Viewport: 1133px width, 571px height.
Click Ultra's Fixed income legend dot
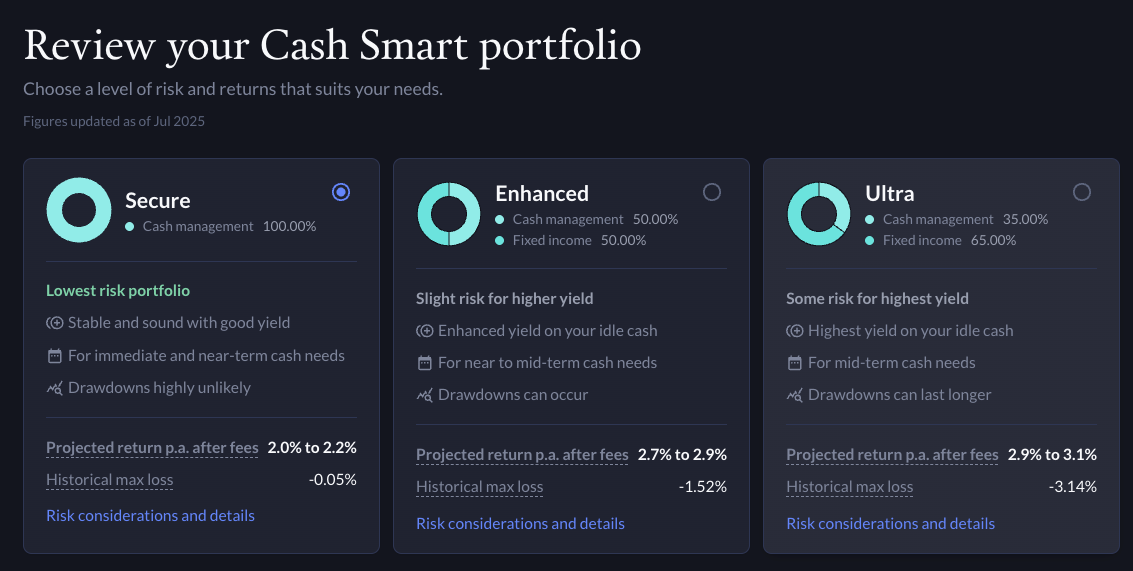coord(870,241)
